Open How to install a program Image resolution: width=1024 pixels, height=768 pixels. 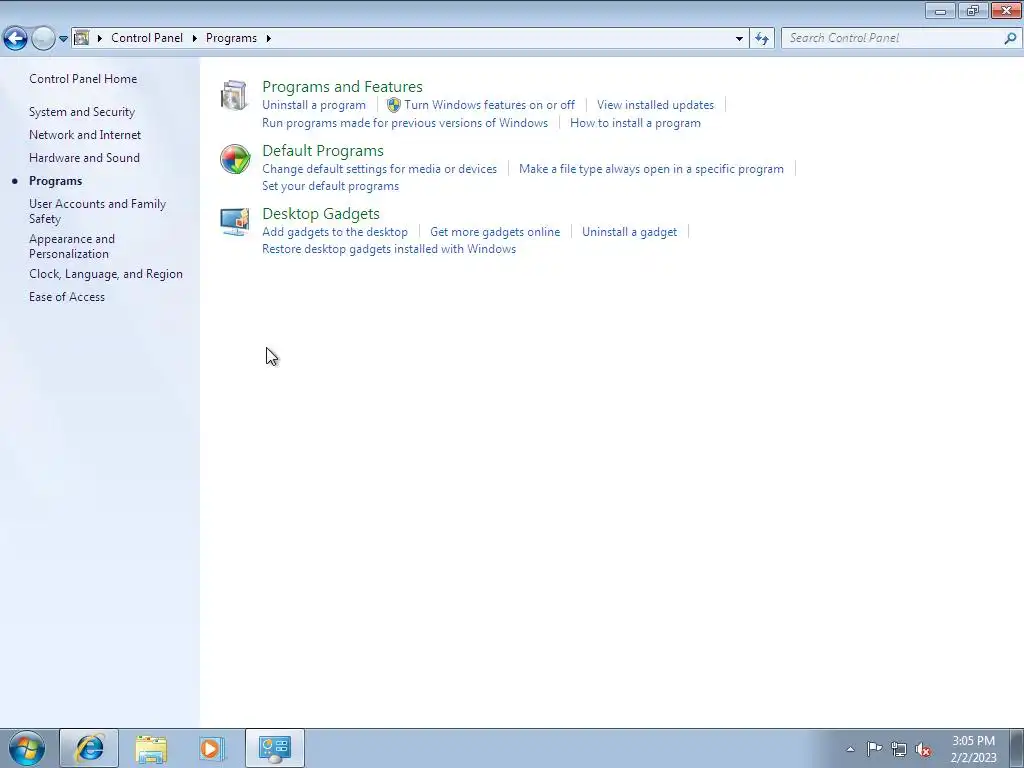pyautogui.click(x=635, y=123)
